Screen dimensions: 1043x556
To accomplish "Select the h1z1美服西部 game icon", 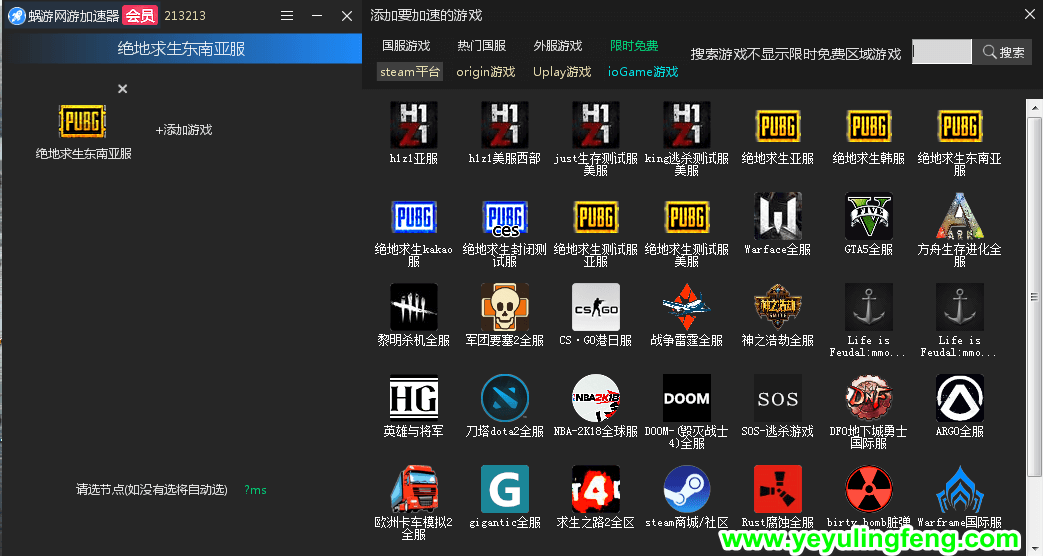I will coord(505,124).
